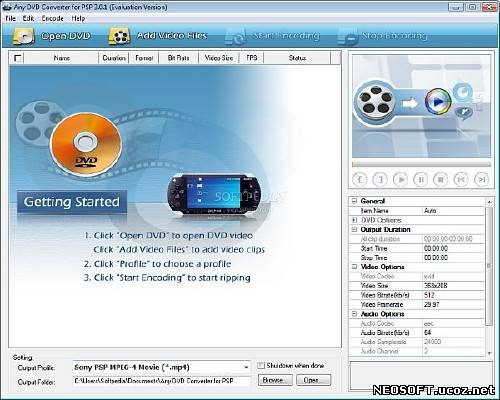Pause the preview playback

[x=421, y=180]
